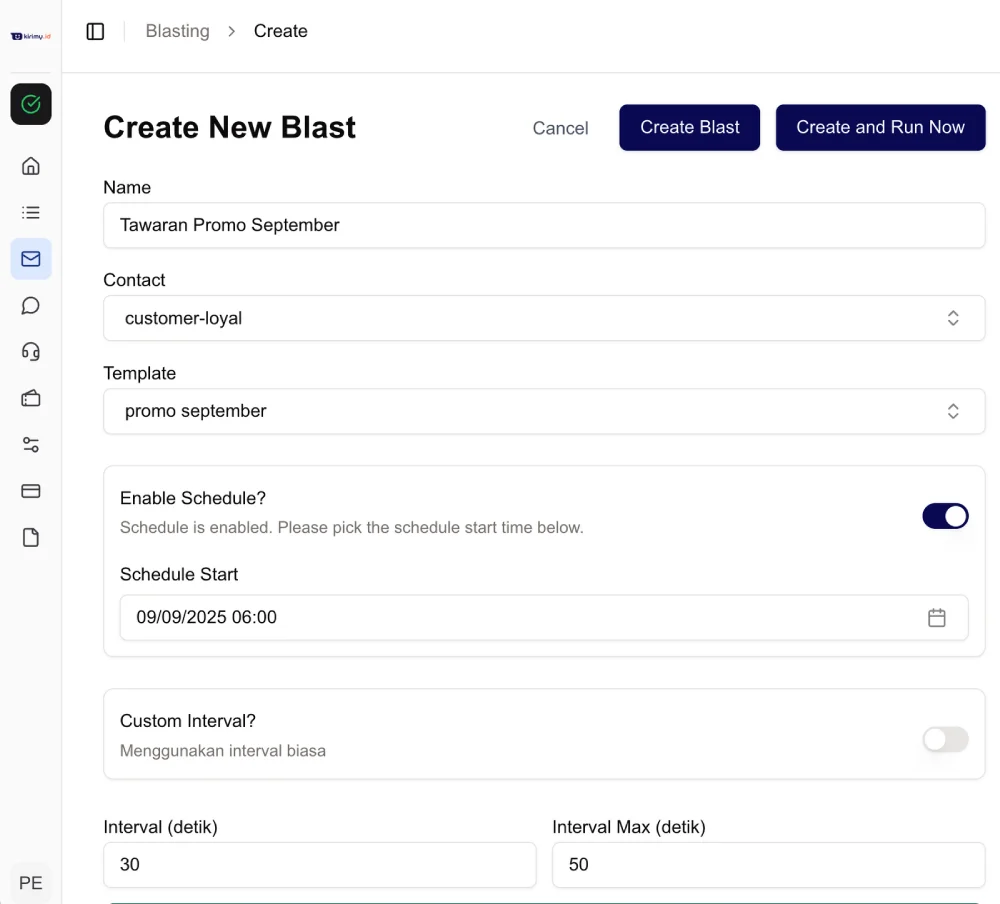The image size is (1000, 904).
Task: Disable the Enable Schedule switch
Action: (944, 516)
